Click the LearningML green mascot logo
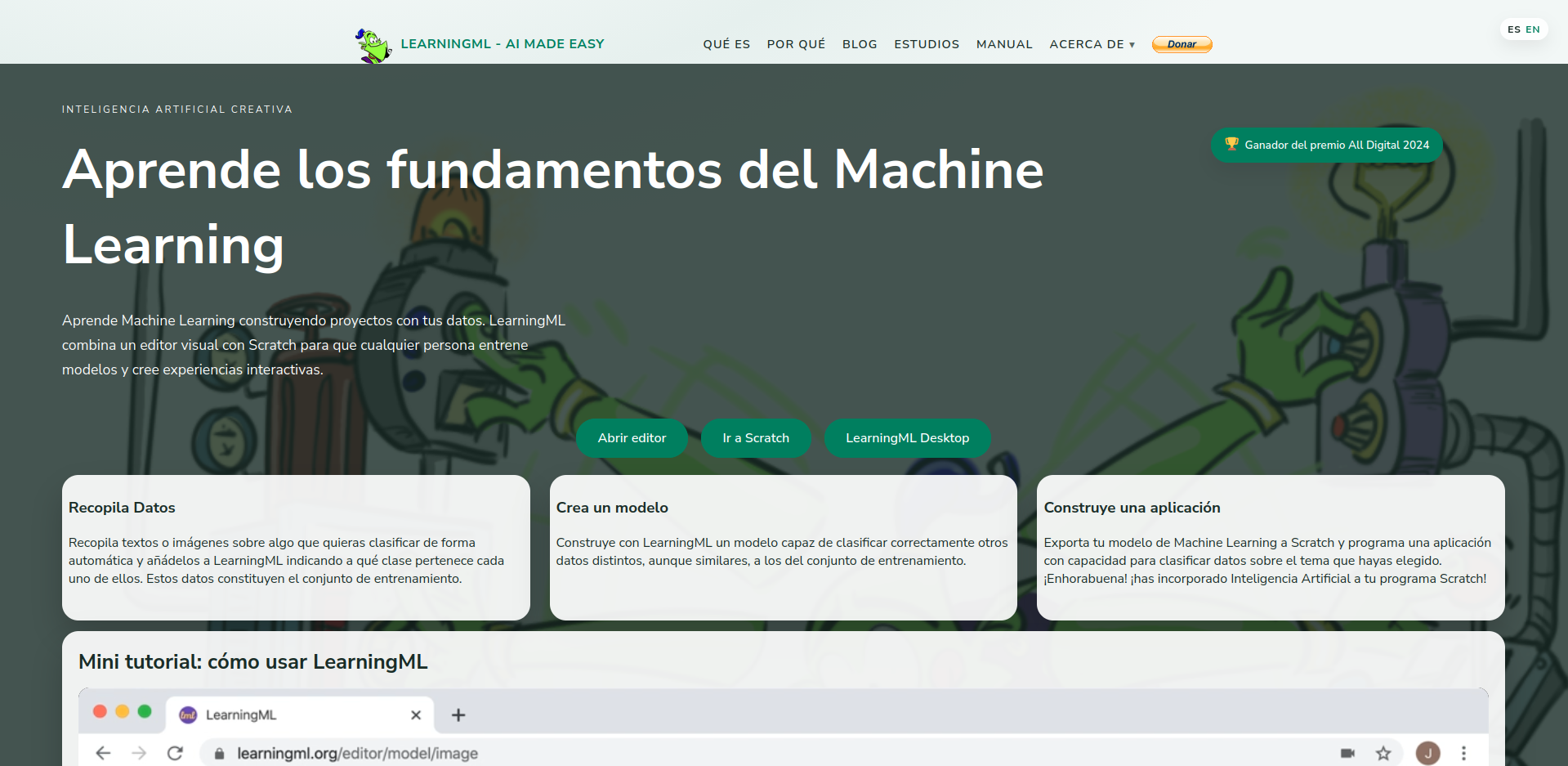Screen dimensions: 1568x766 tap(373, 45)
